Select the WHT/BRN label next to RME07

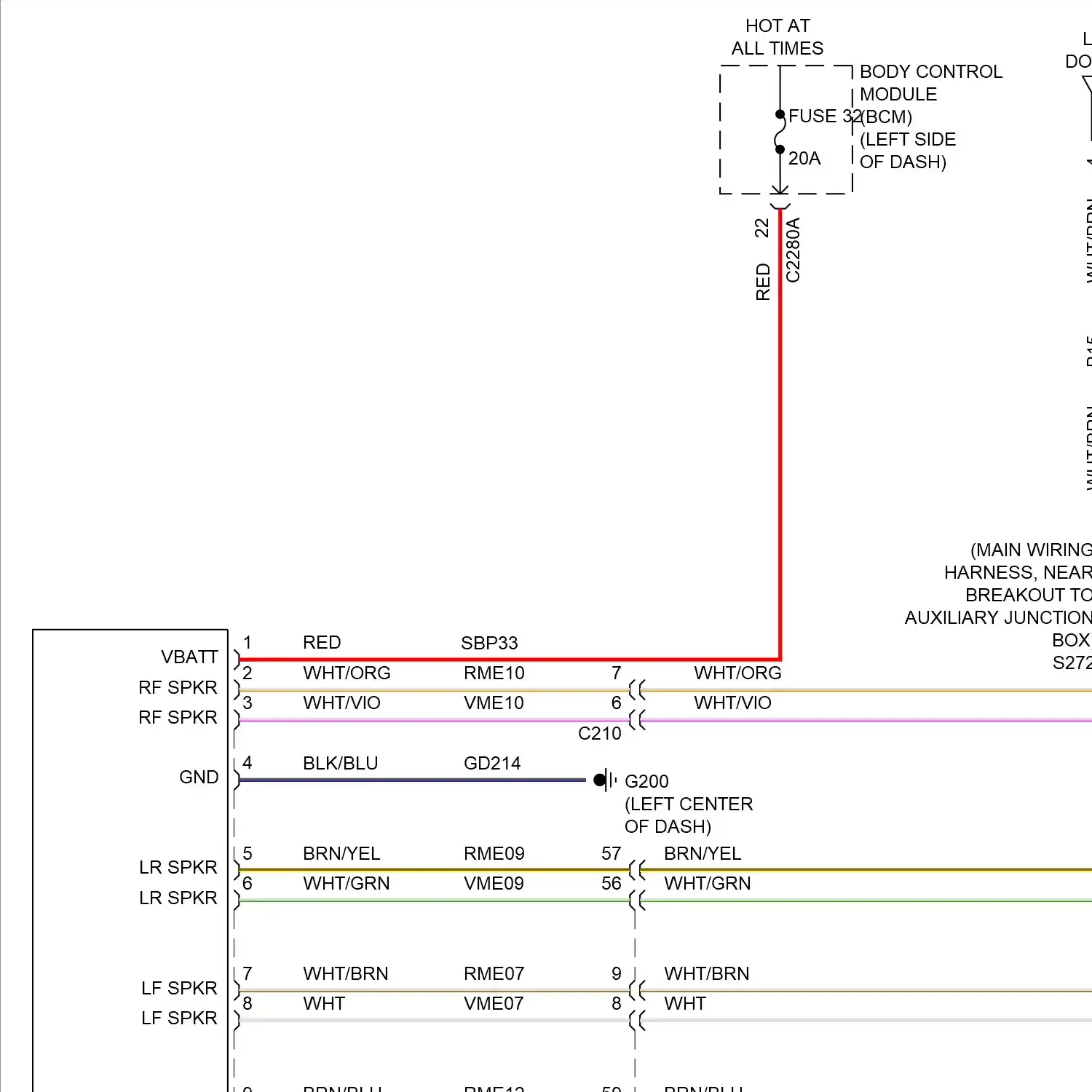[346, 974]
